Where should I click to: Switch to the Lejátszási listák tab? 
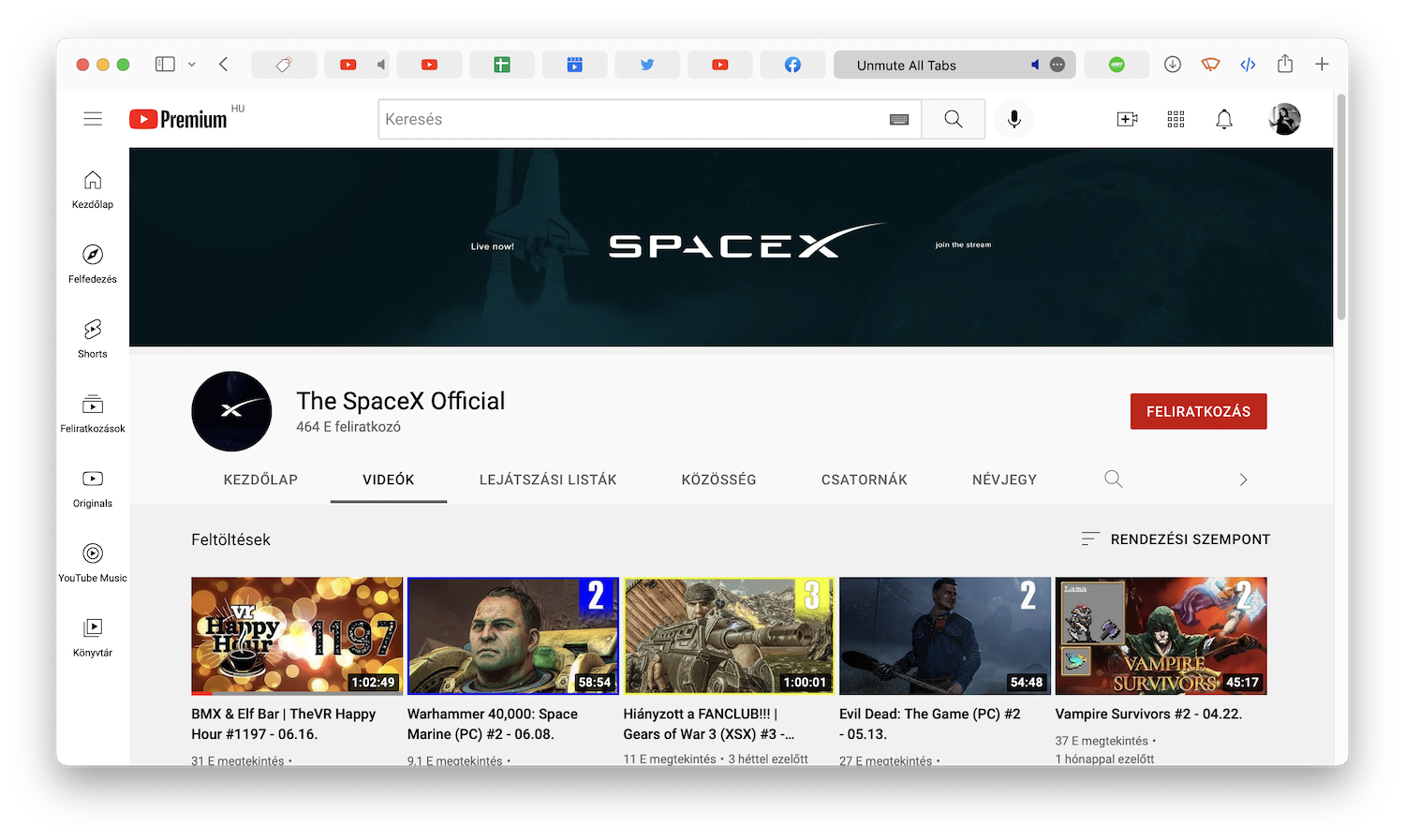[x=548, y=479]
